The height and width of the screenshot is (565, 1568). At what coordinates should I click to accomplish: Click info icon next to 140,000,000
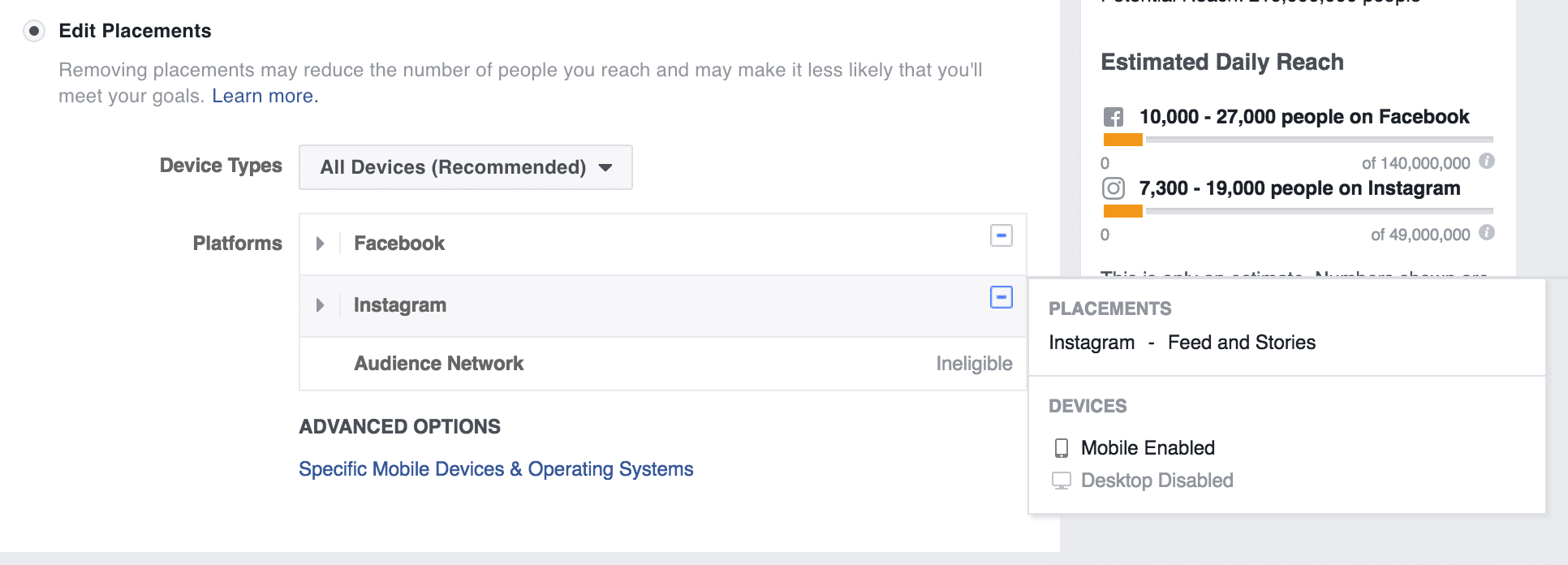[x=1487, y=161]
